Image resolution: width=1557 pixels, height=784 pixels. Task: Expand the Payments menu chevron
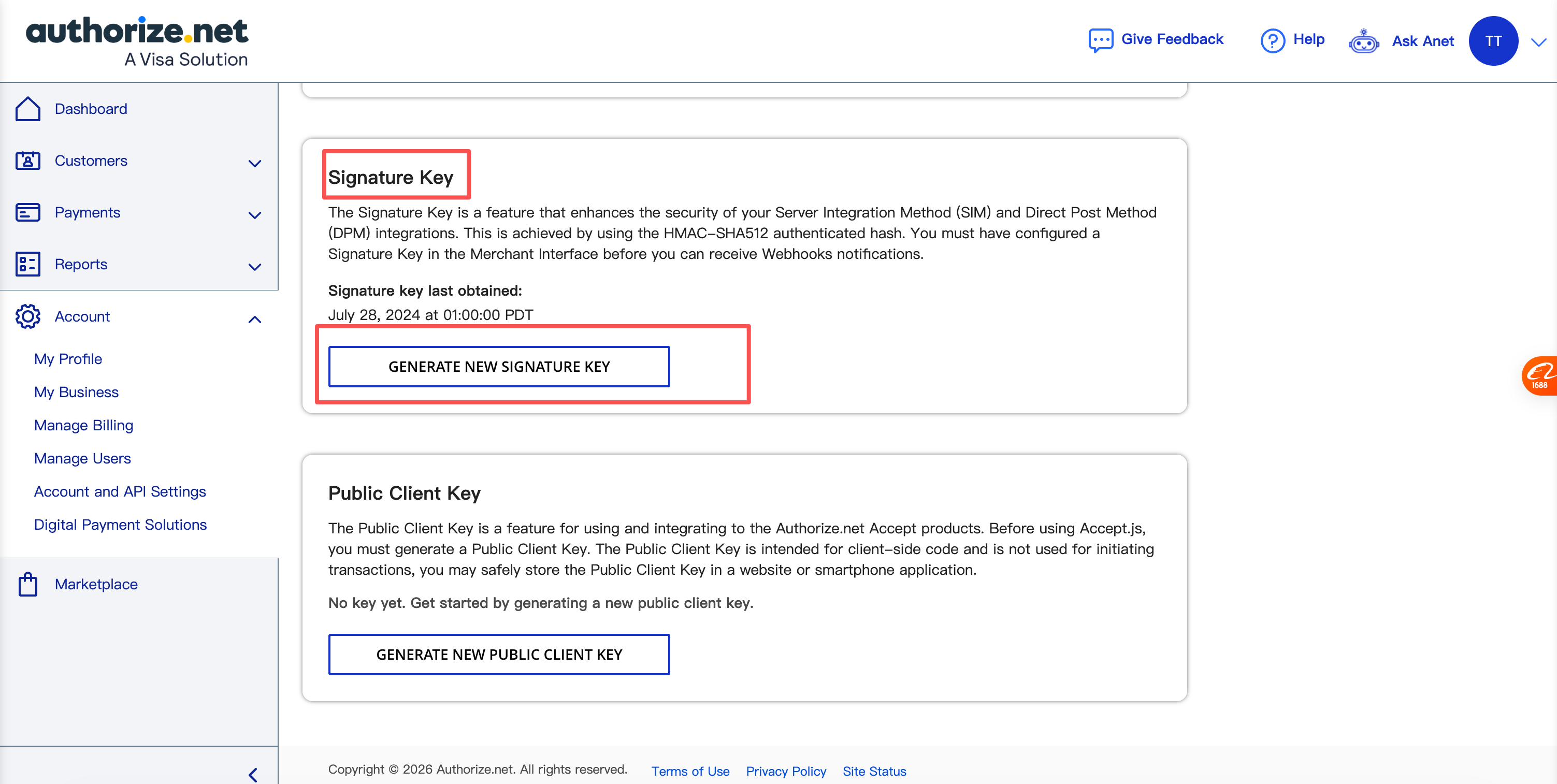255,215
